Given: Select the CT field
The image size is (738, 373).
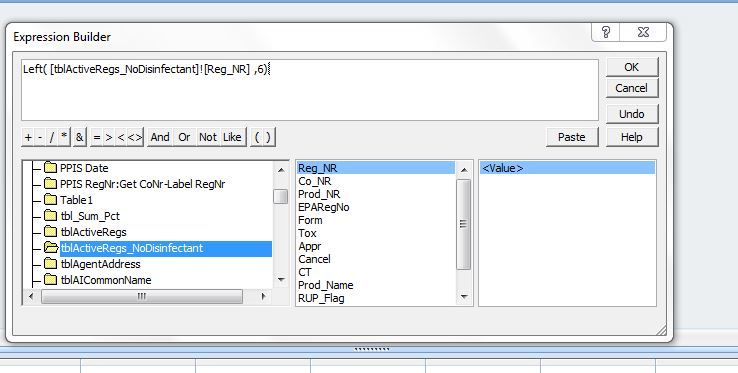Looking at the screenshot, I should (305, 272).
